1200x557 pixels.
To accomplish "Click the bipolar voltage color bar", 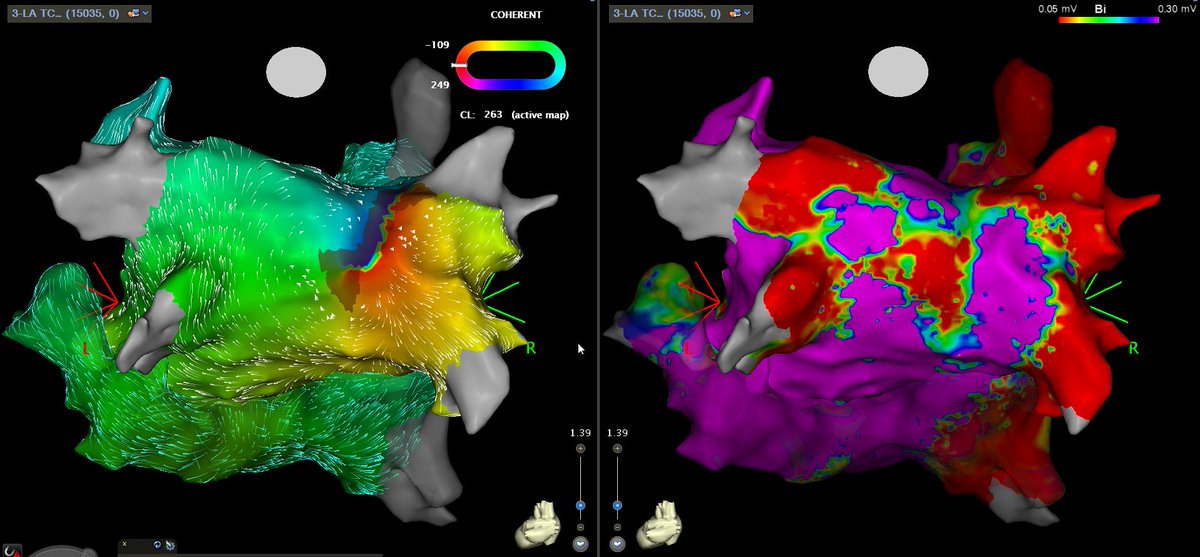I will click(x=1109, y=20).
